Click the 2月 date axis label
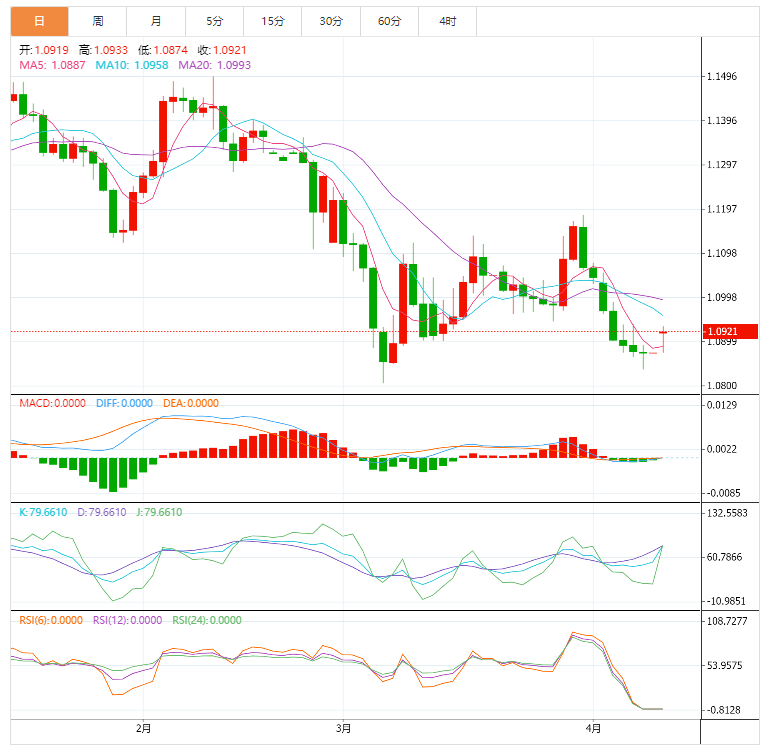 143,728
